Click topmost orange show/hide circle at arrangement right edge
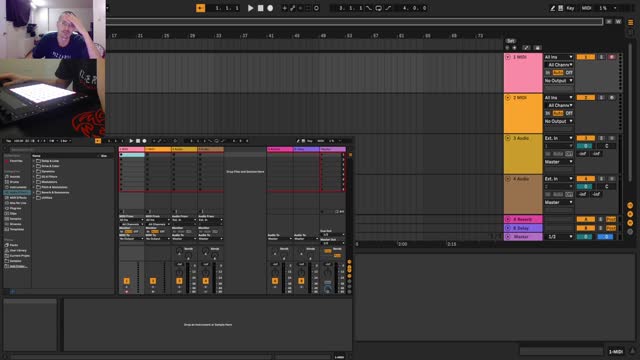Screen dimensions: 640x360 (x=630, y=205)
